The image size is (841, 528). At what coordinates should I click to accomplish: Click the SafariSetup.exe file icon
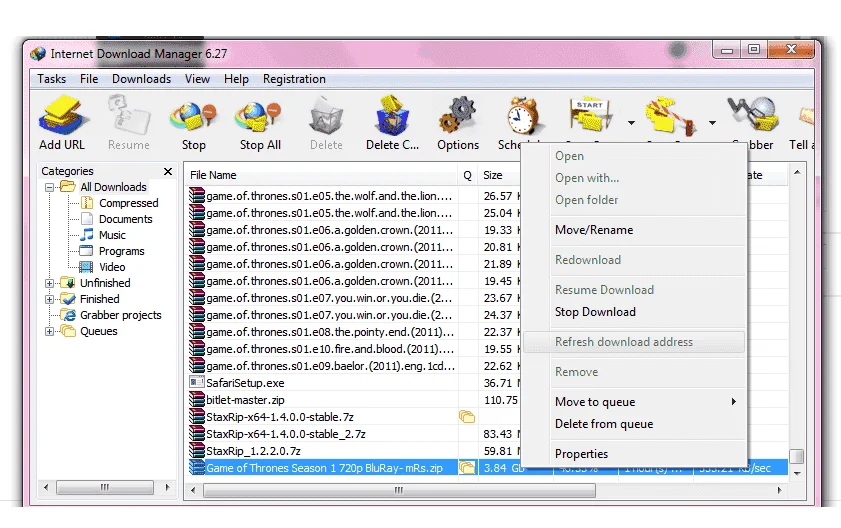click(197, 383)
